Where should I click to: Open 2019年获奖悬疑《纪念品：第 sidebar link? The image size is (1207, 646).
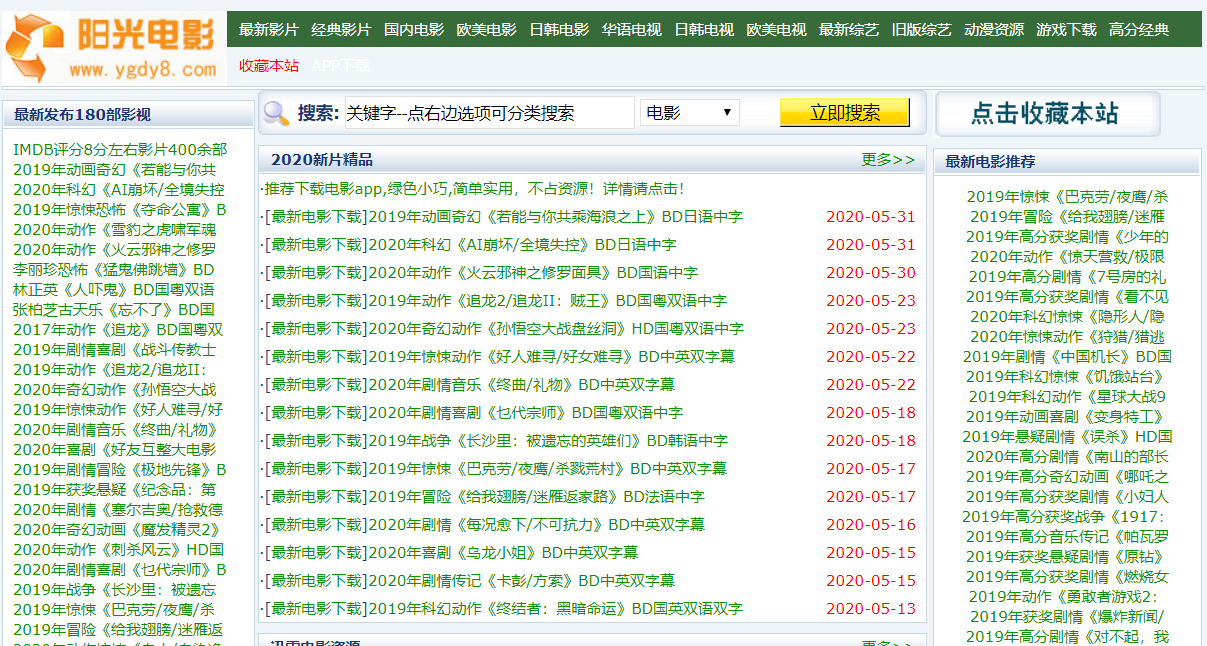pyautogui.click(x=114, y=489)
